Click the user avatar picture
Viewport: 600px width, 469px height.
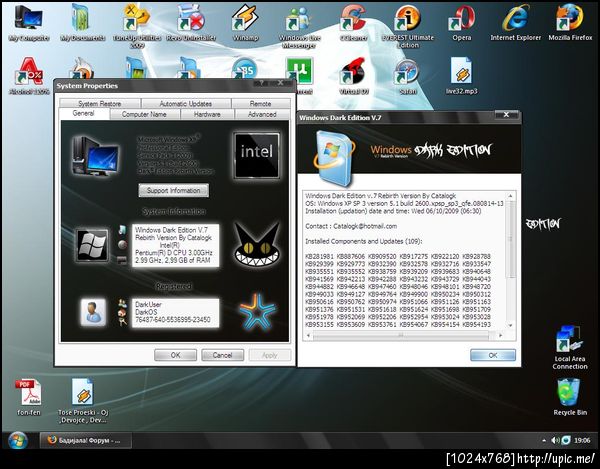[93, 312]
